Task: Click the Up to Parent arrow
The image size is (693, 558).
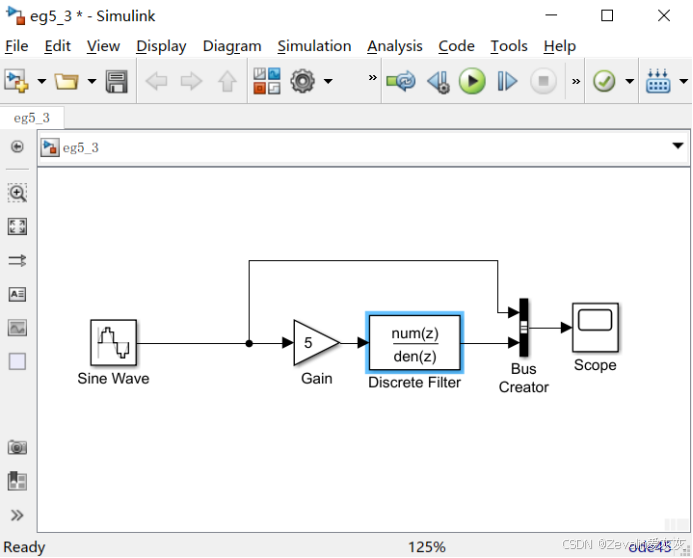Action: tap(227, 81)
